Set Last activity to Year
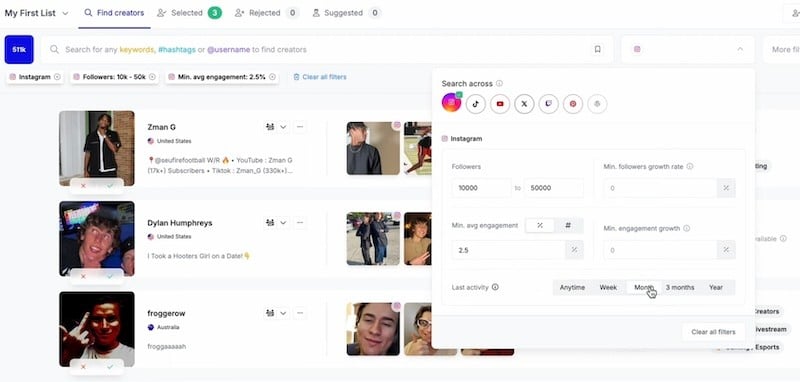The image size is (800, 382). [716, 287]
